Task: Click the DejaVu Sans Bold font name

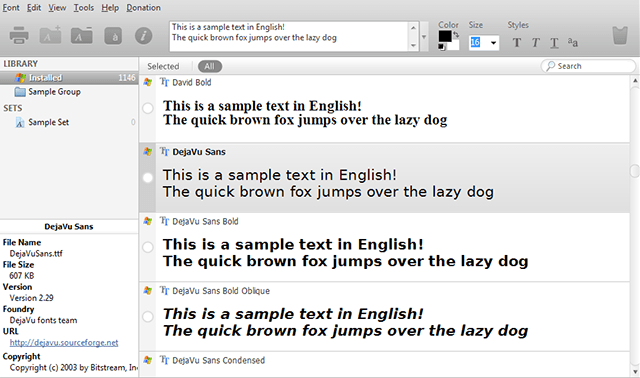Action: (205, 221)
